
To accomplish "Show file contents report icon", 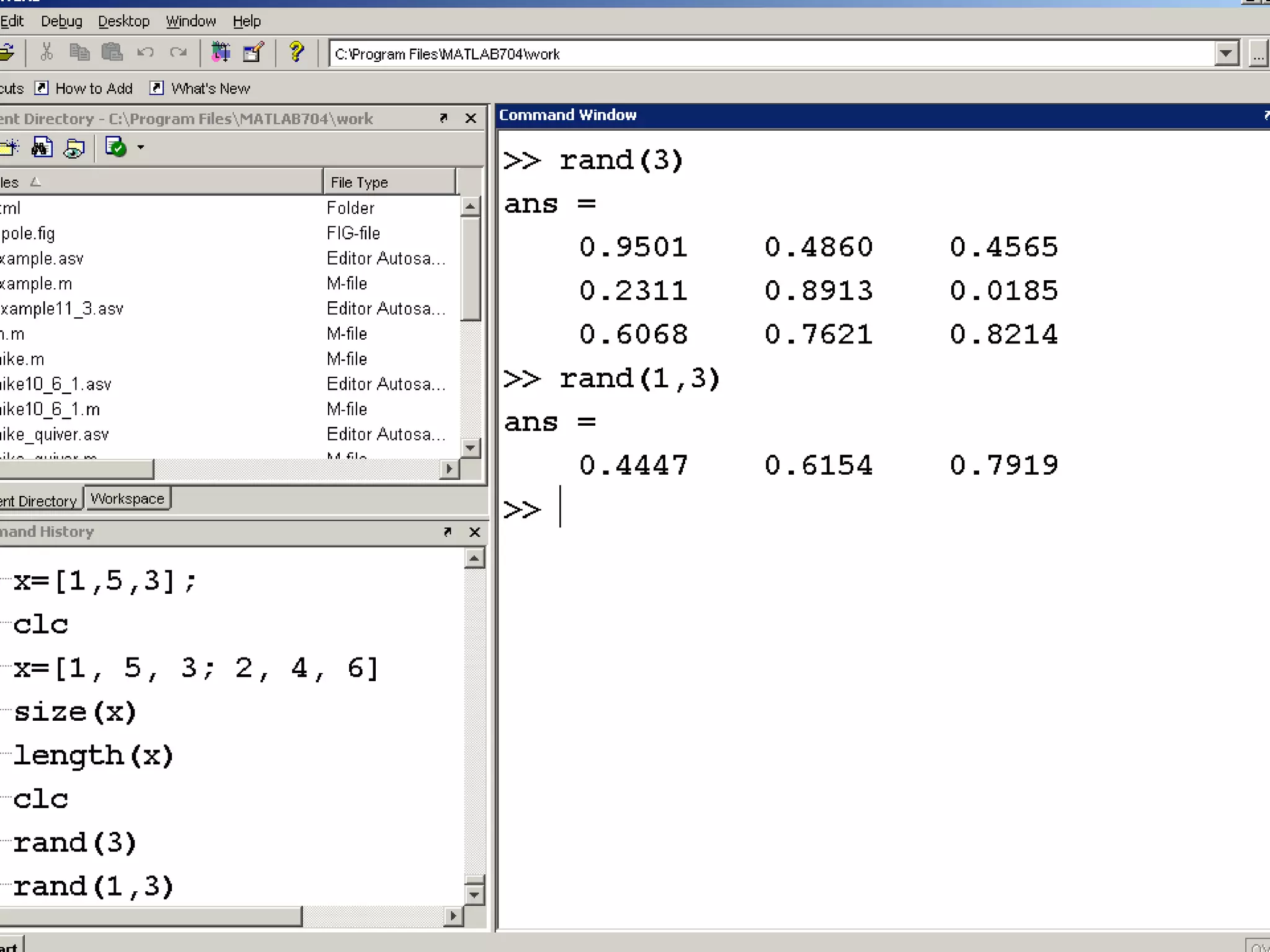I will 74,148.
